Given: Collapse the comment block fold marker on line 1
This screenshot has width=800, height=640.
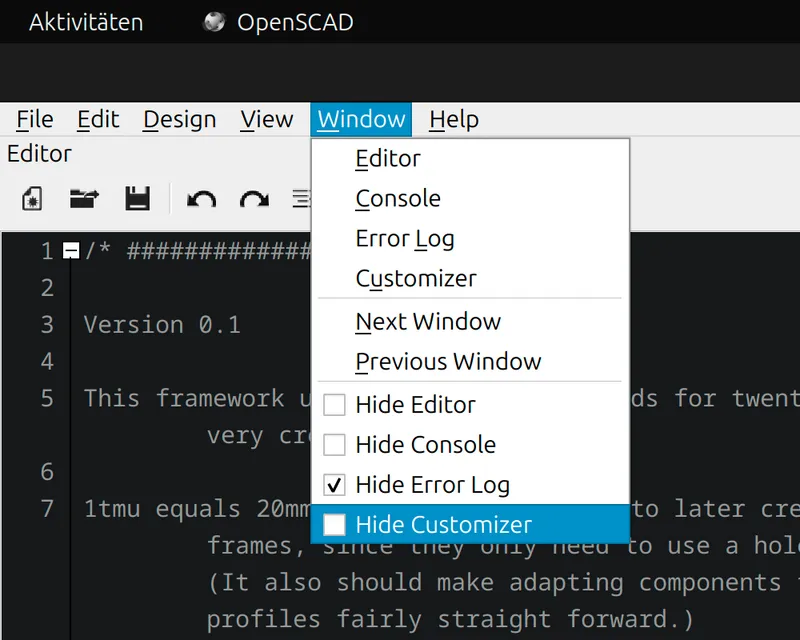Looking at the screenshot, I should coord(71,251).
